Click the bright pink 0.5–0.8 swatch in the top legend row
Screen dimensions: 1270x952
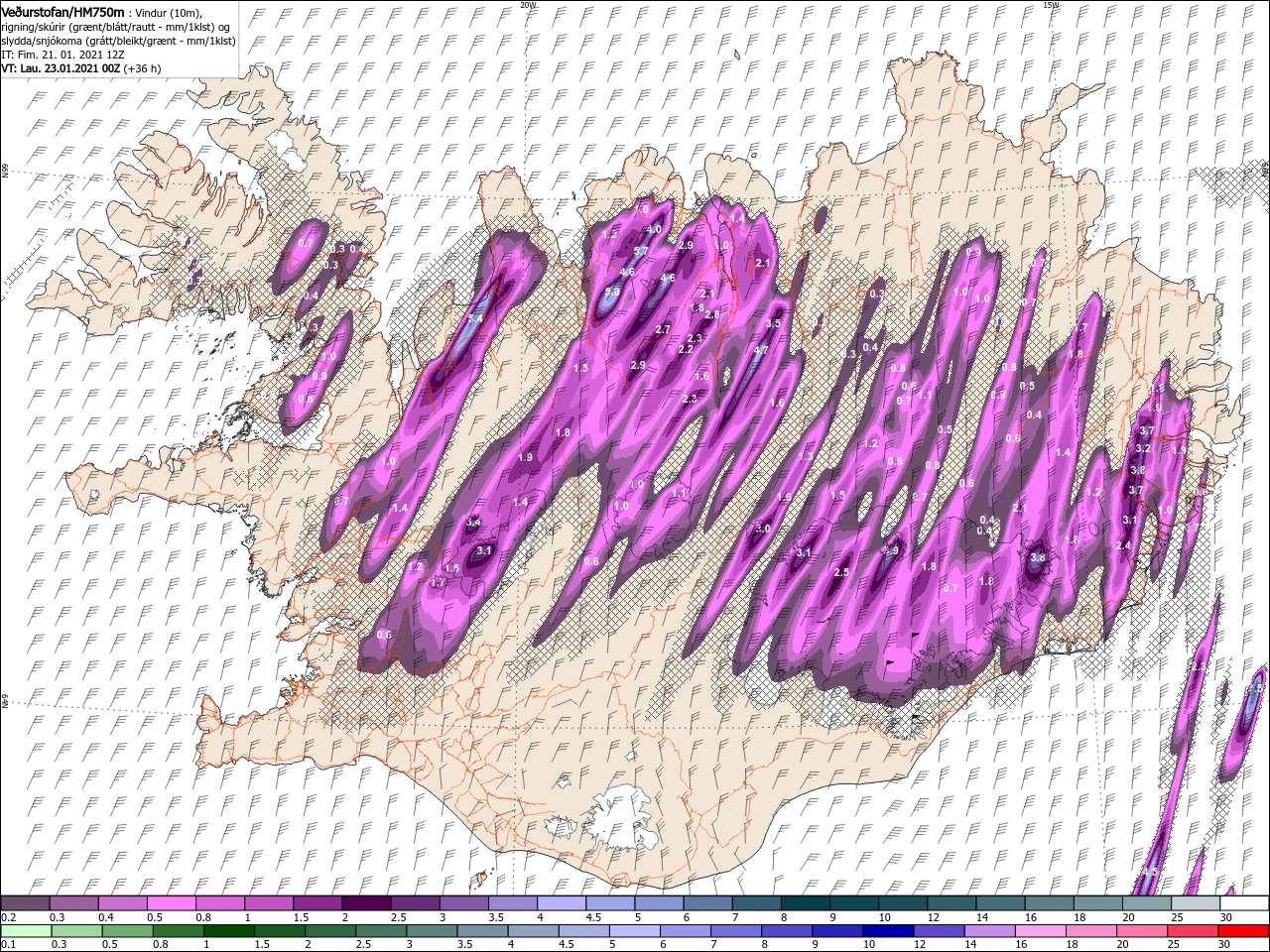[x=171, y=903]
